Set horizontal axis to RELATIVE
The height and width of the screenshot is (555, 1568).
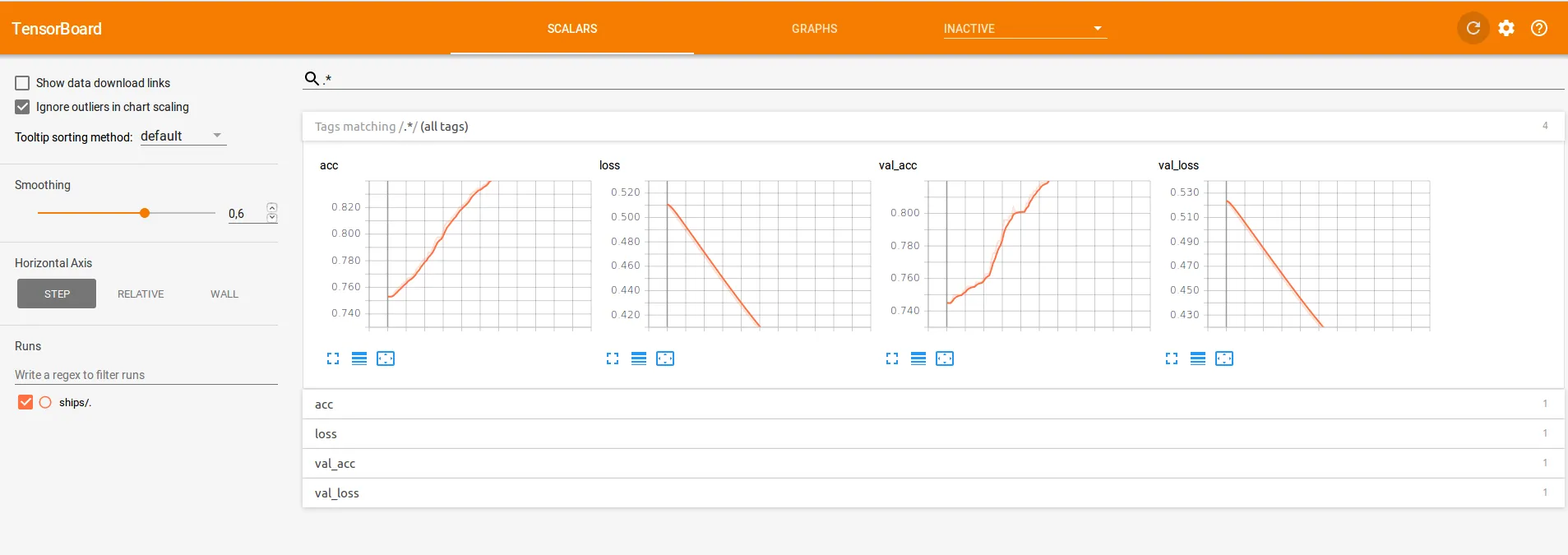point(141,294)
